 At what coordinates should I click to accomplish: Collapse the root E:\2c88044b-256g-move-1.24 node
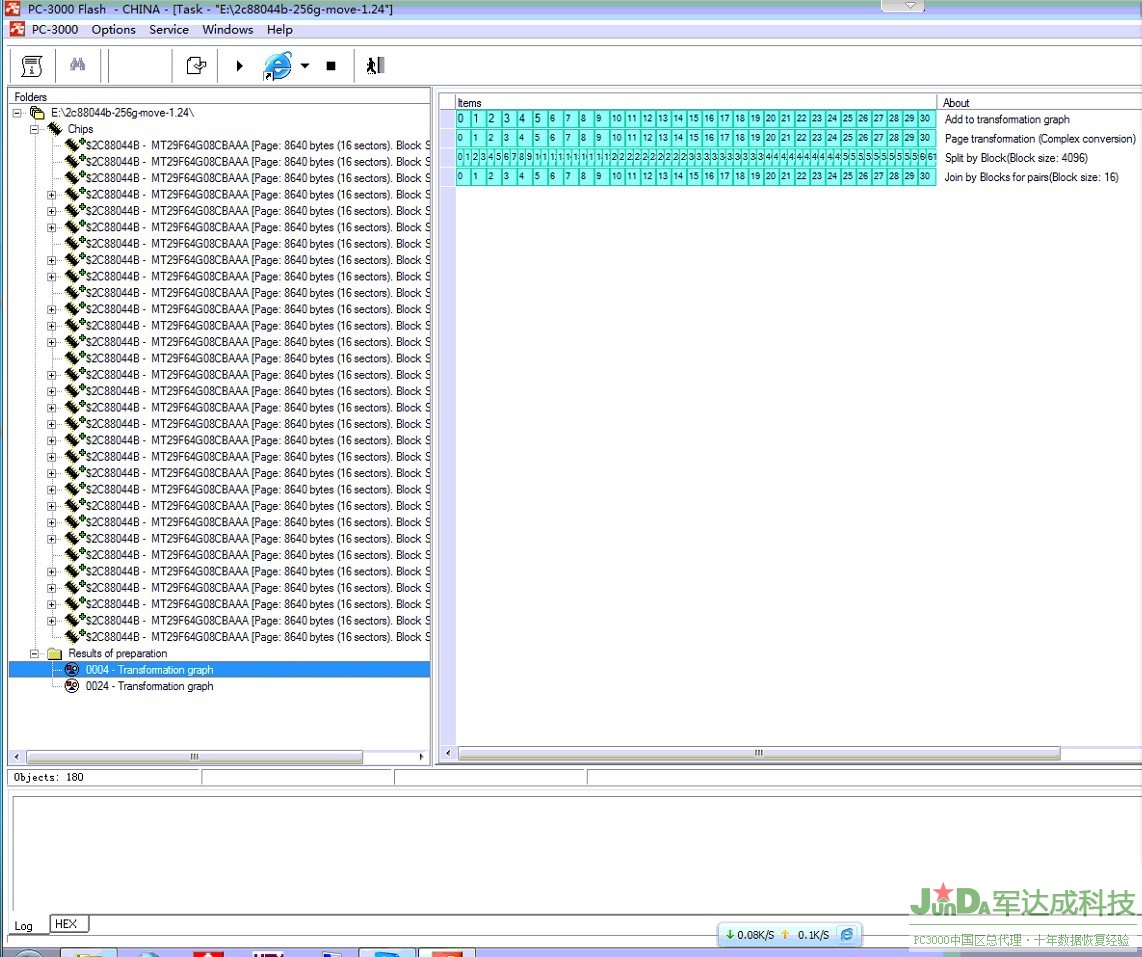18,113
